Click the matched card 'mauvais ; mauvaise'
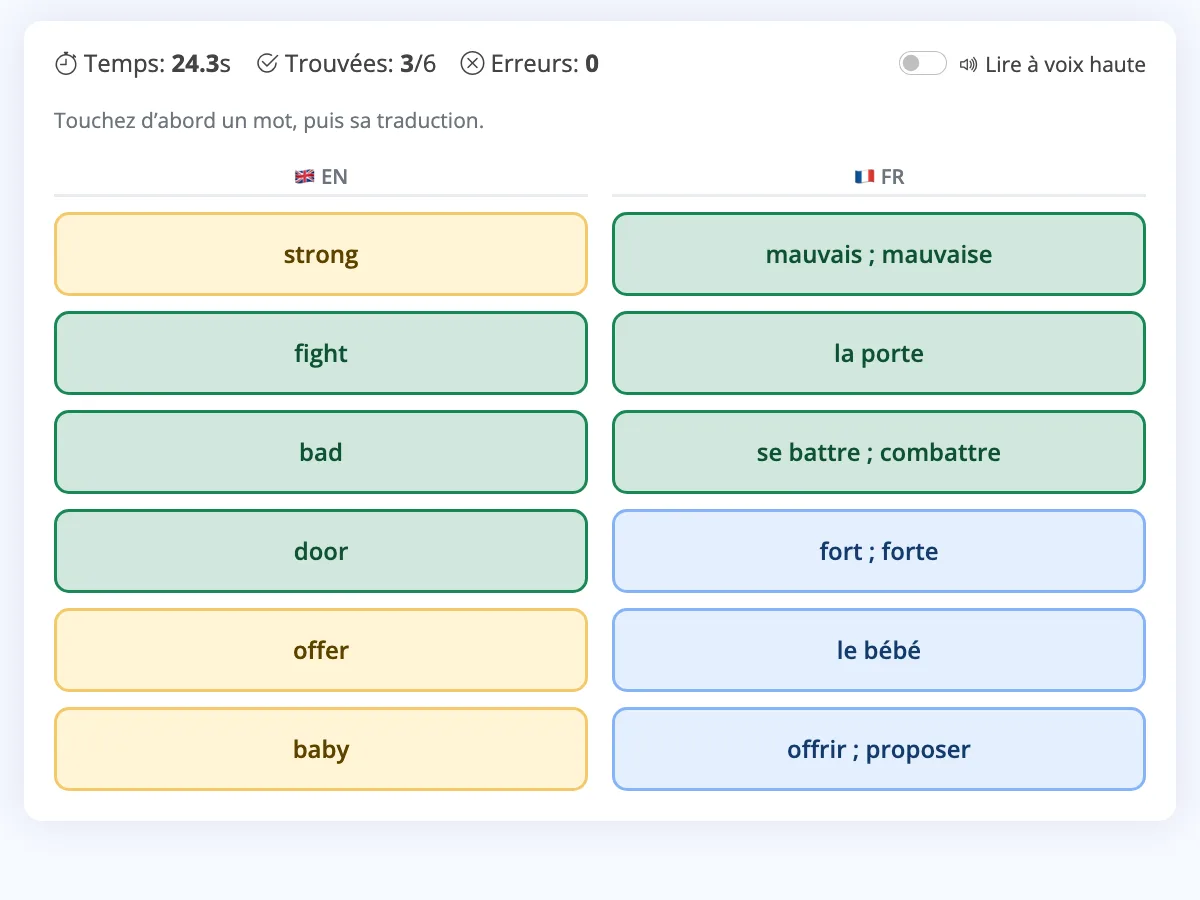 click(x=879, y=254)
